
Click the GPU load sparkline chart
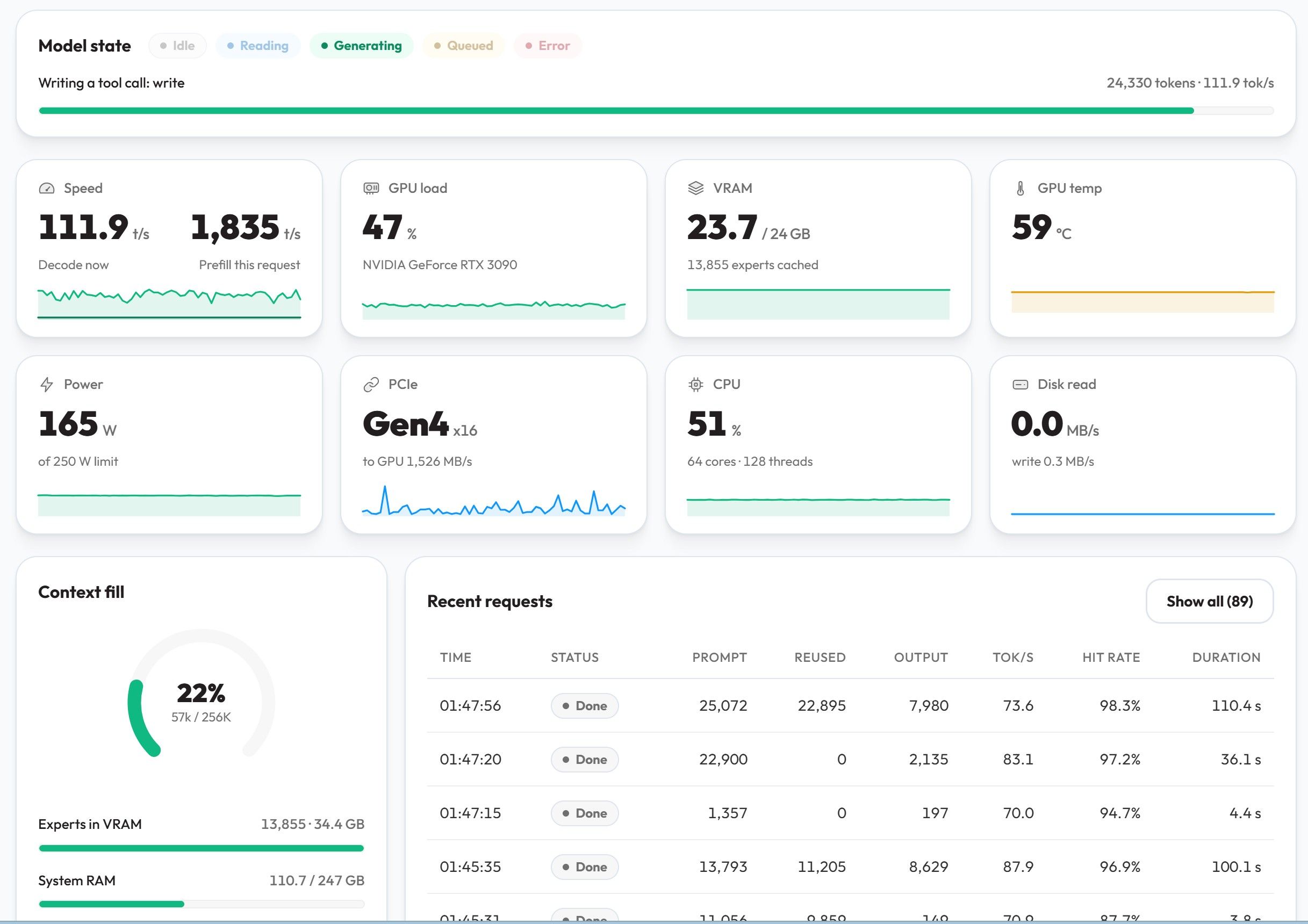494,309
